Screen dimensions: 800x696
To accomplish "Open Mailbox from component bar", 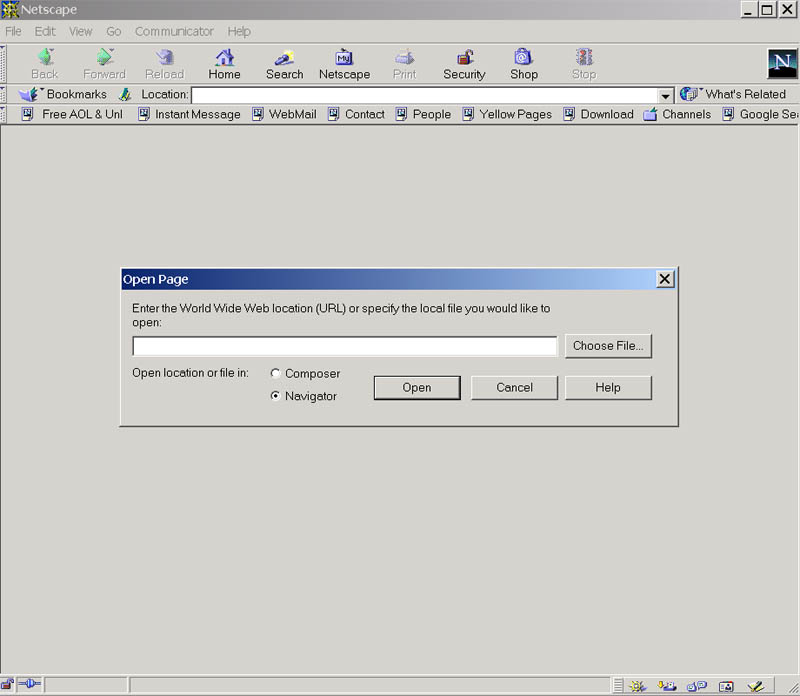I will click(667, 686).
